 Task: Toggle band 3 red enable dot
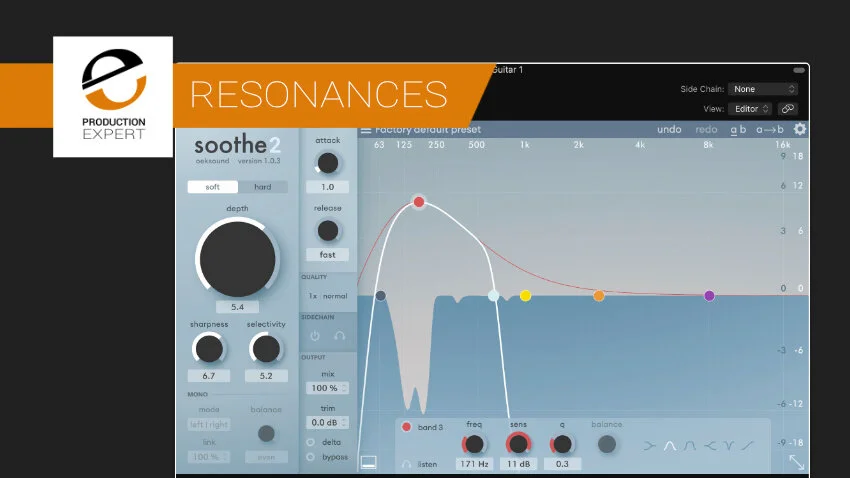coord(406,427)
